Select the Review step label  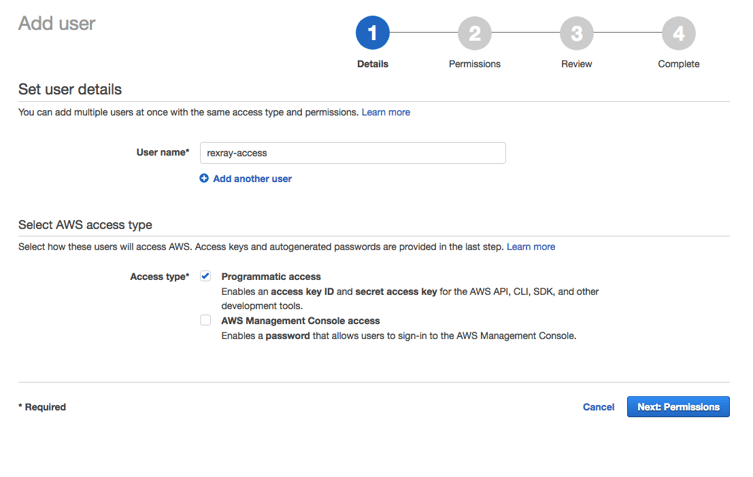click(x=576, y=64)
